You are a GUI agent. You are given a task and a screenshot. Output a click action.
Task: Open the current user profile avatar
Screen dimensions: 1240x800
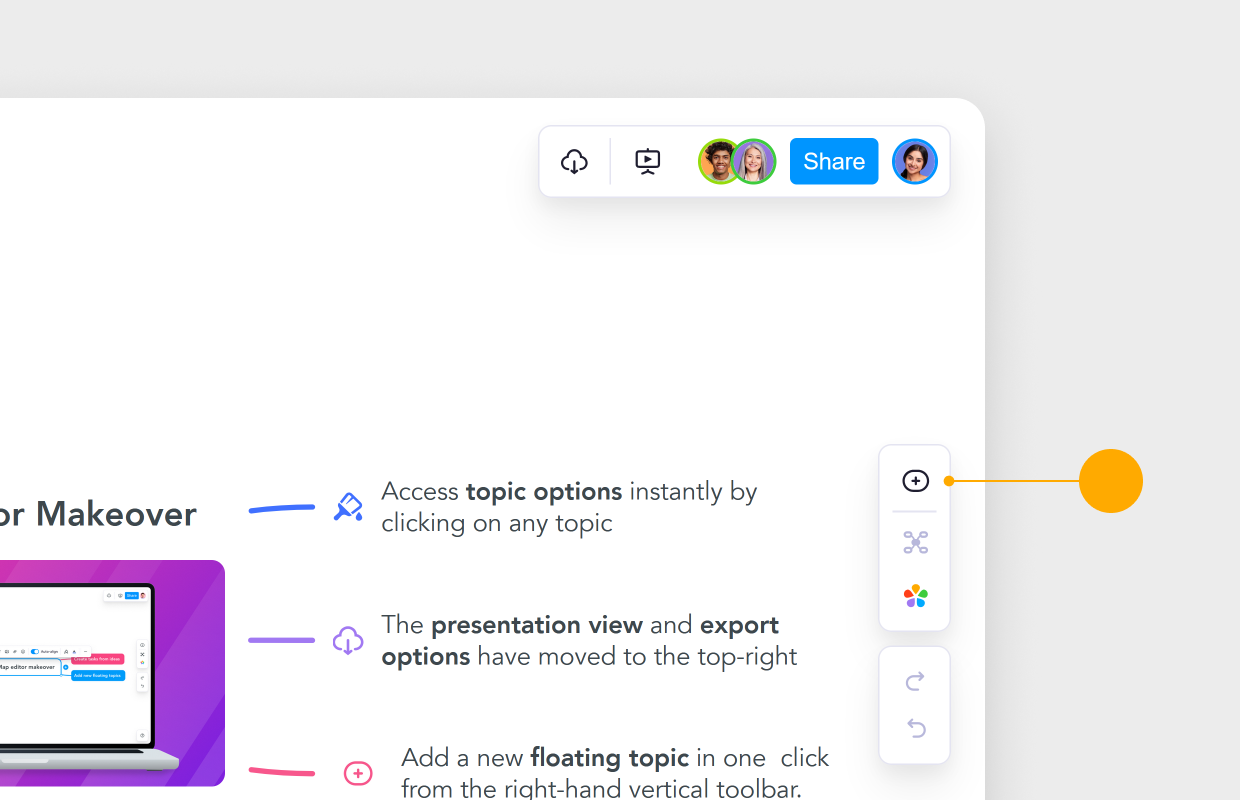click(915, 161)
